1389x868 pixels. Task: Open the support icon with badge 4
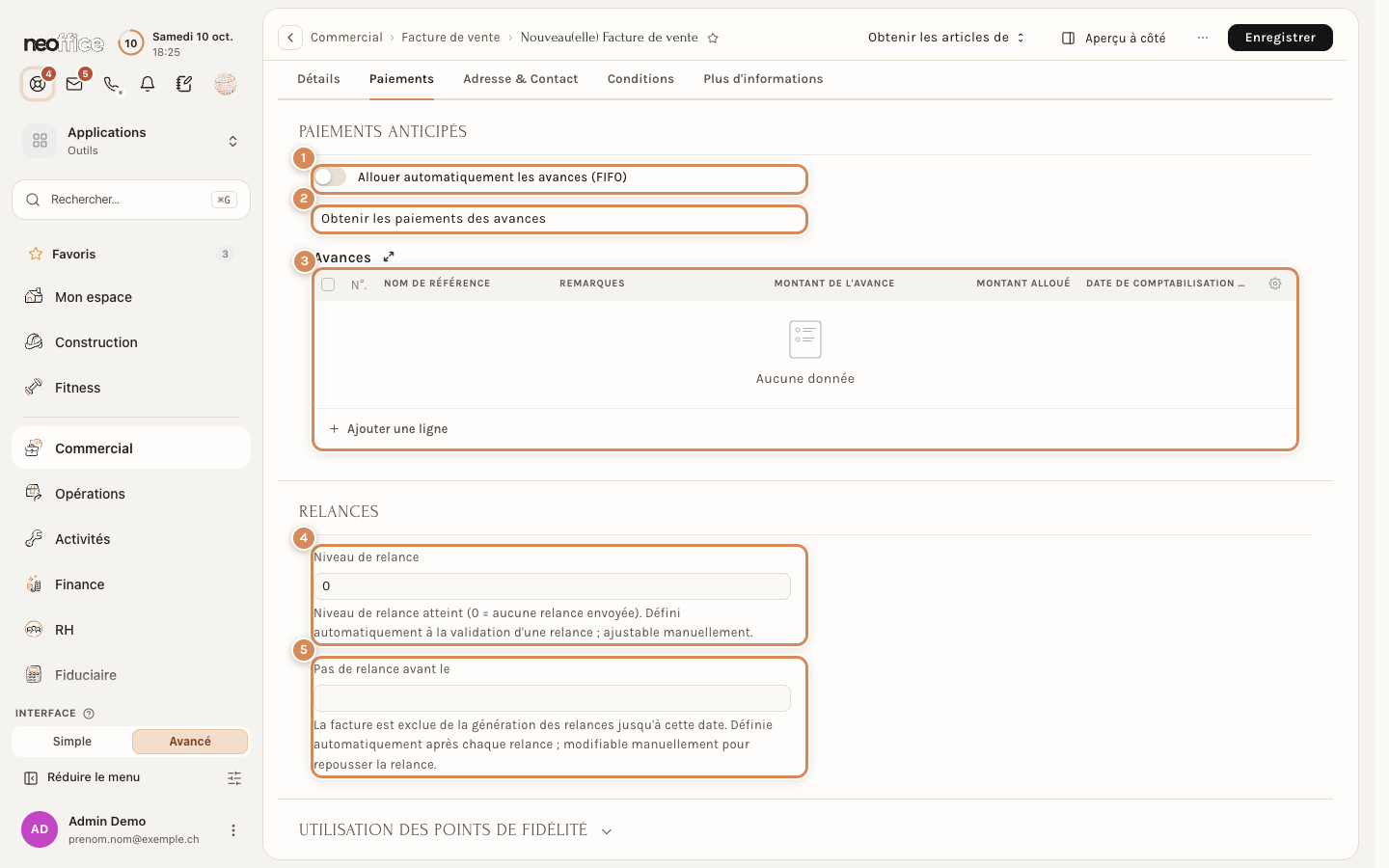tap(38, 84)
